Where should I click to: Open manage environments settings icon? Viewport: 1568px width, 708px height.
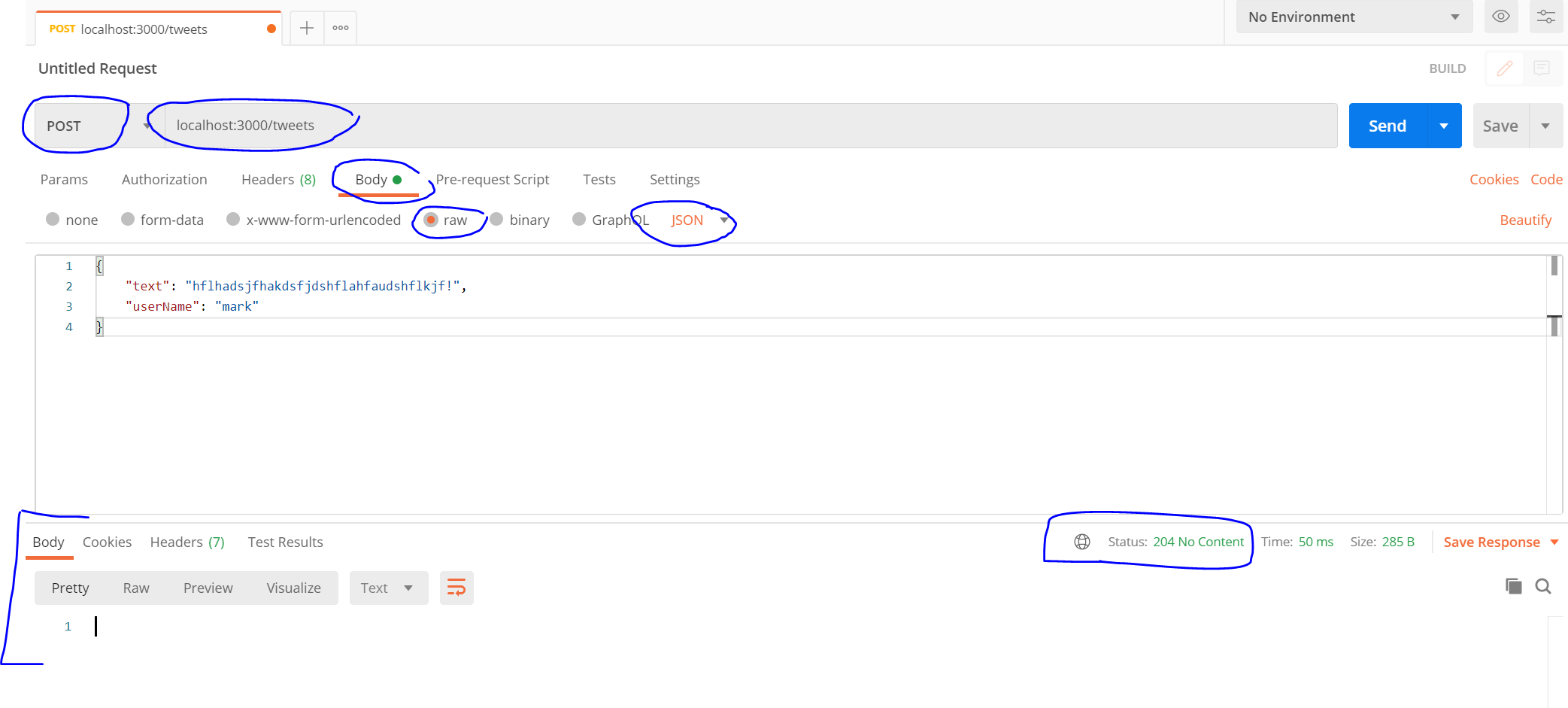point(1545,17)
